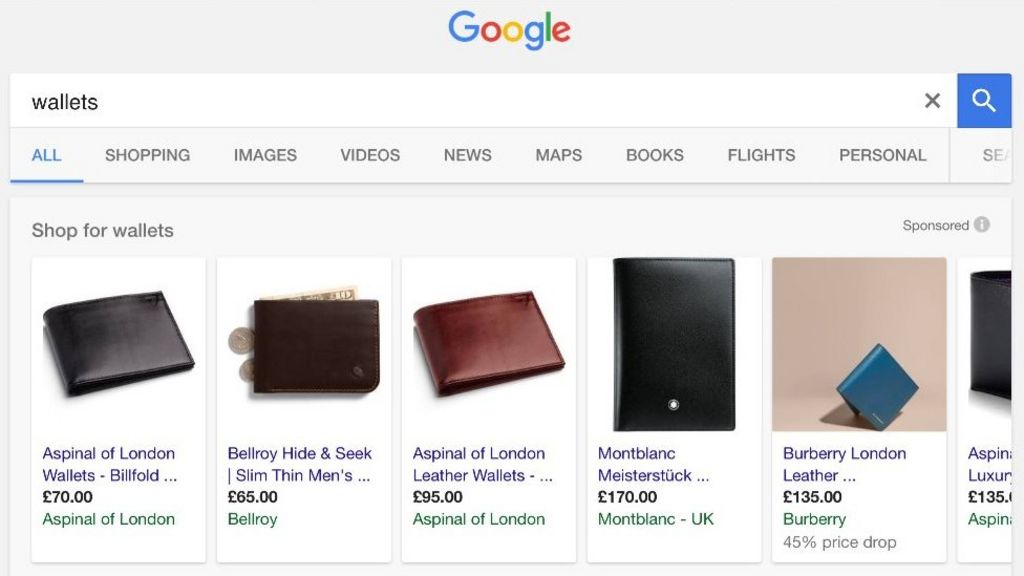This screenshot has width=1024, height=576.
Task: Clear the search box with the X icon
Action: point(932,100)
